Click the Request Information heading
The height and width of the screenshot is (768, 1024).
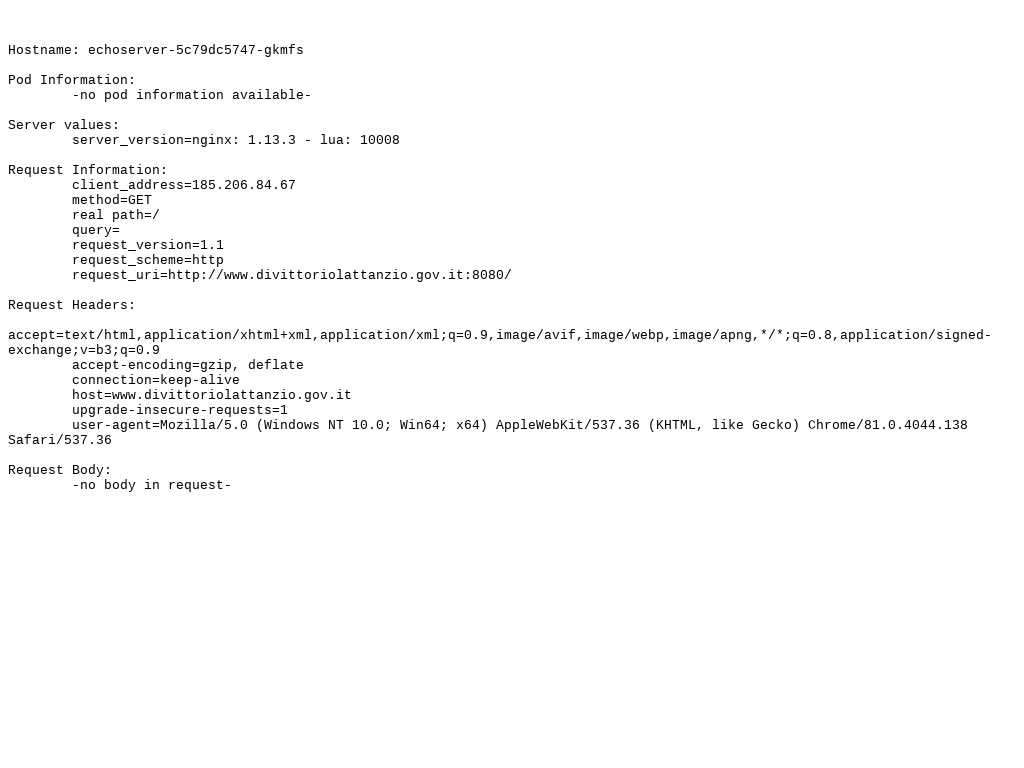pyautogui.click(x=88, y=170)
